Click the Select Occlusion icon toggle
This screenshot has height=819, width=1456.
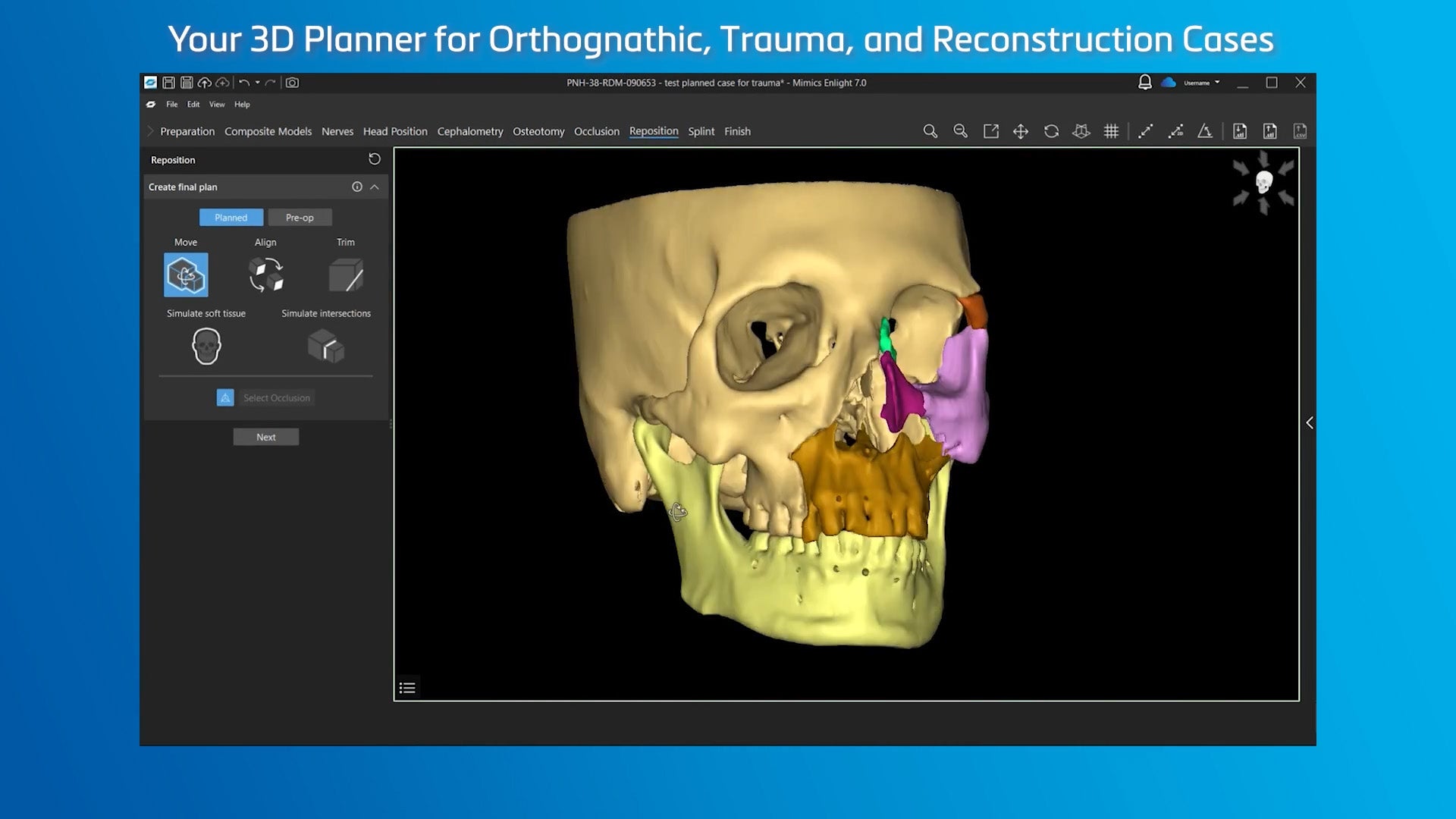(225, 397)
